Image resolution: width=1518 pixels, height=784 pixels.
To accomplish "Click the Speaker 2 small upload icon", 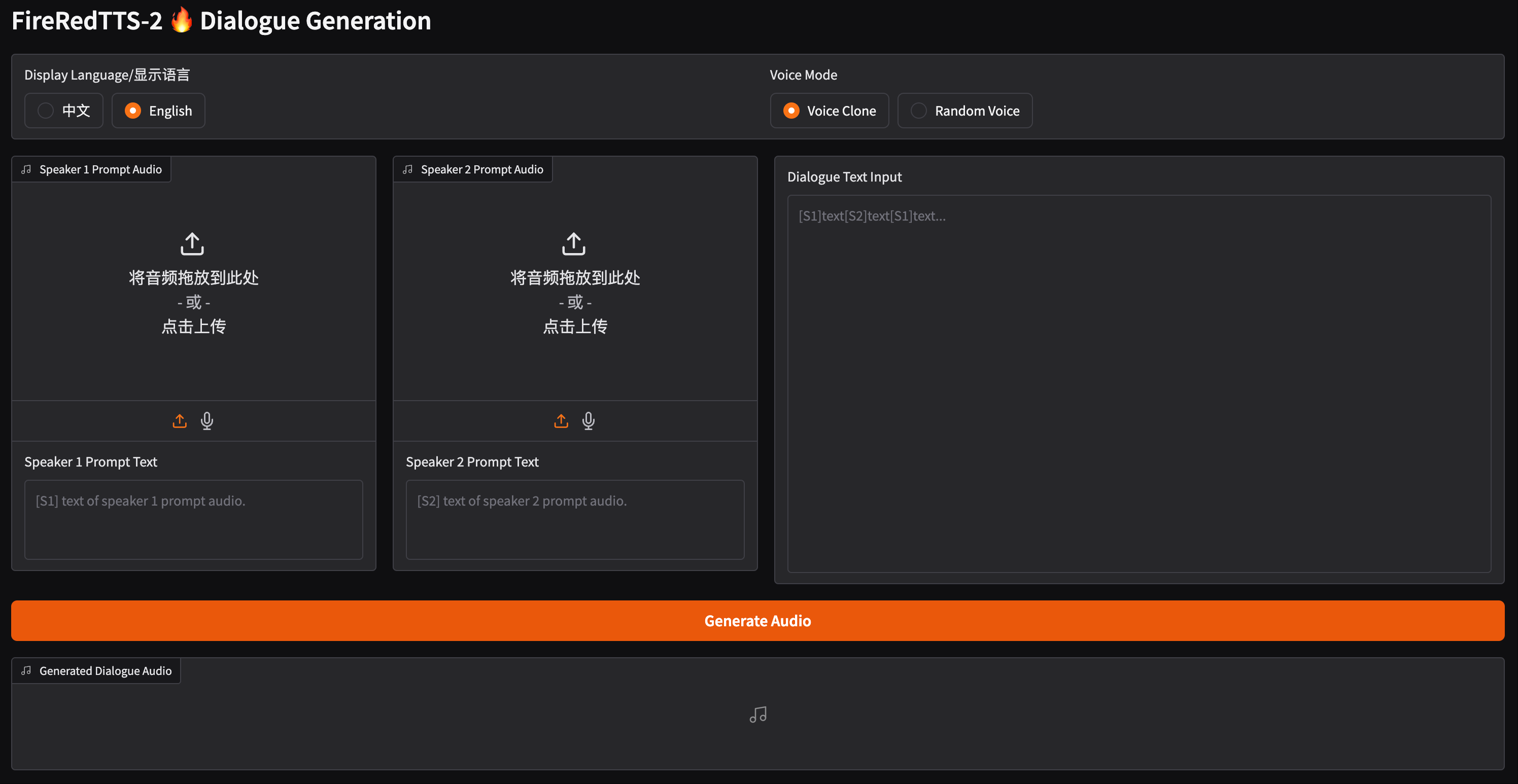I will 561,420.
